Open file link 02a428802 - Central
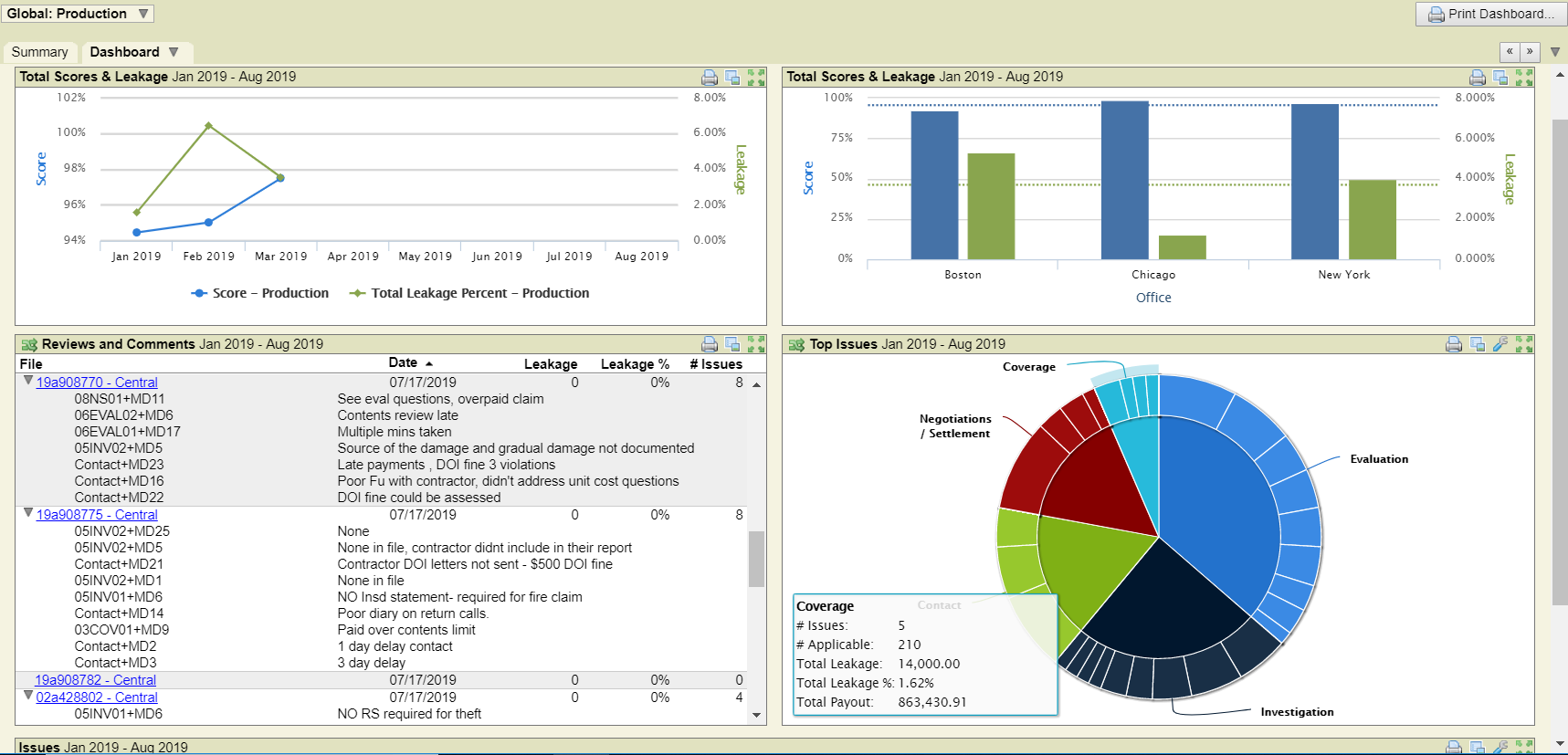This screenshot has width=1568, height=755. [97, 697]
